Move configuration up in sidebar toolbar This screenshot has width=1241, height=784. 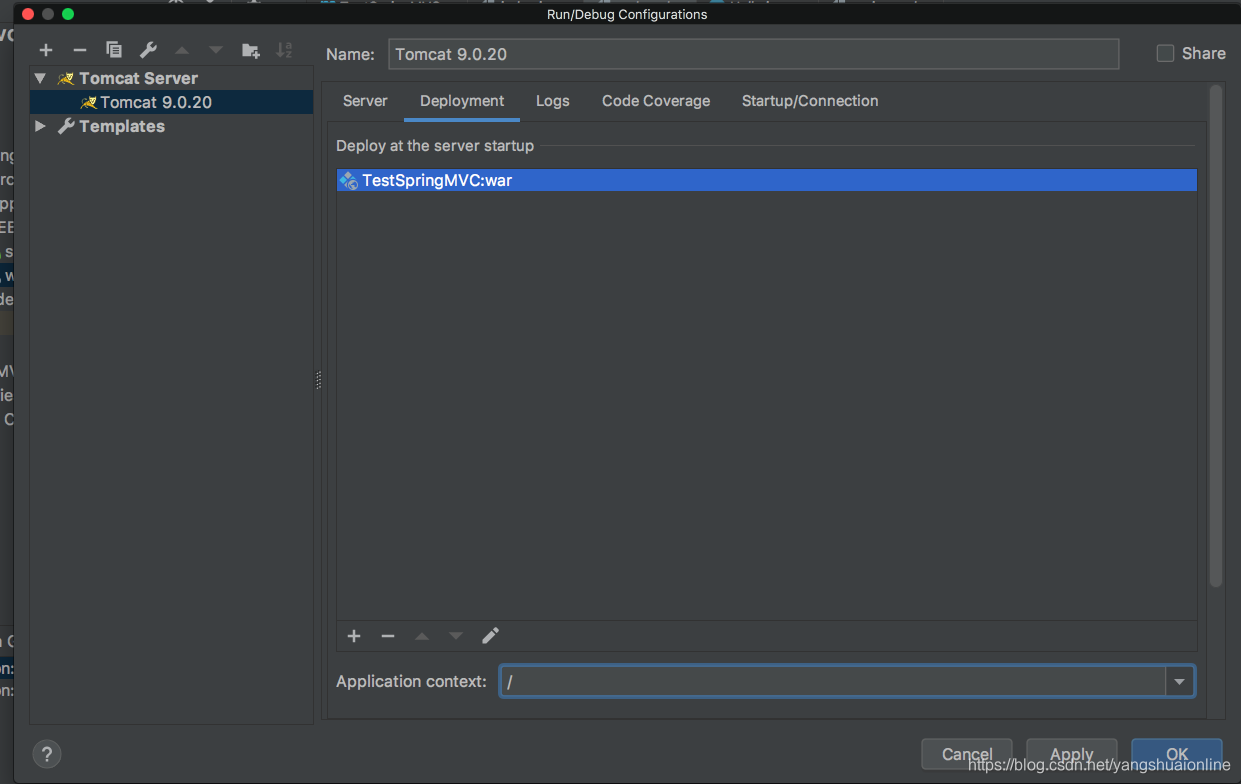coord(182,50)
